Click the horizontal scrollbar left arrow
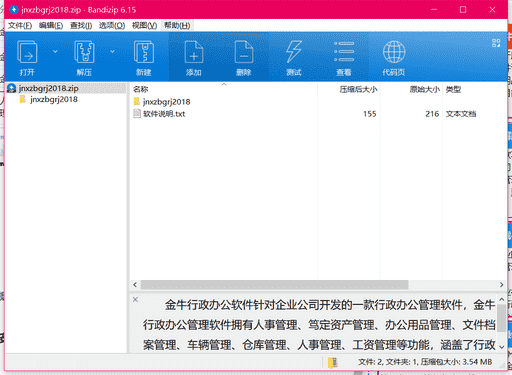Image resolution: width=512 pixels, height=375 pixels. pyautogui.click(x=135, y=285)
